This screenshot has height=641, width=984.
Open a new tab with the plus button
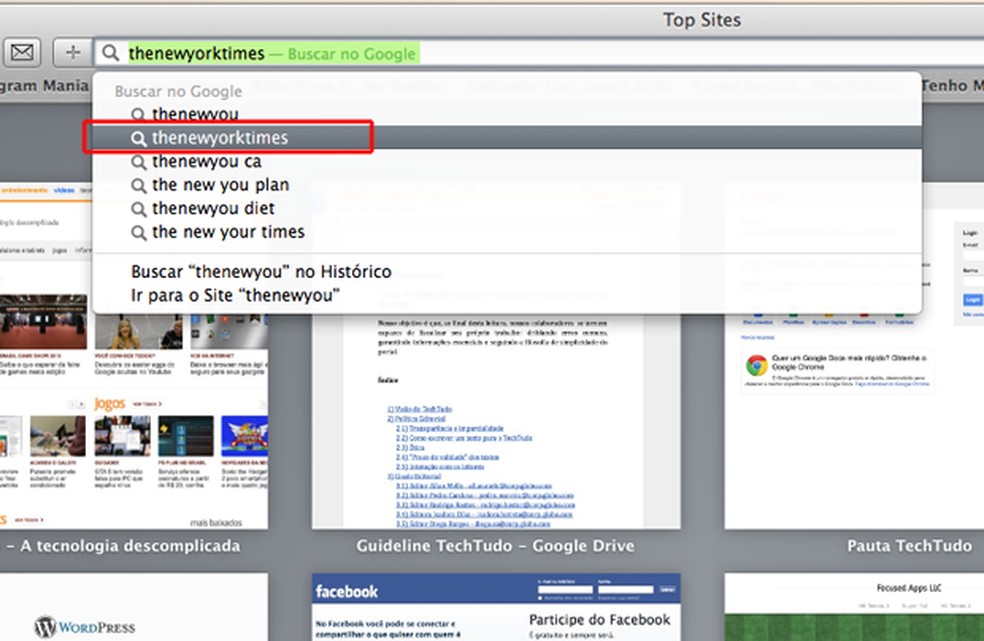71,52
